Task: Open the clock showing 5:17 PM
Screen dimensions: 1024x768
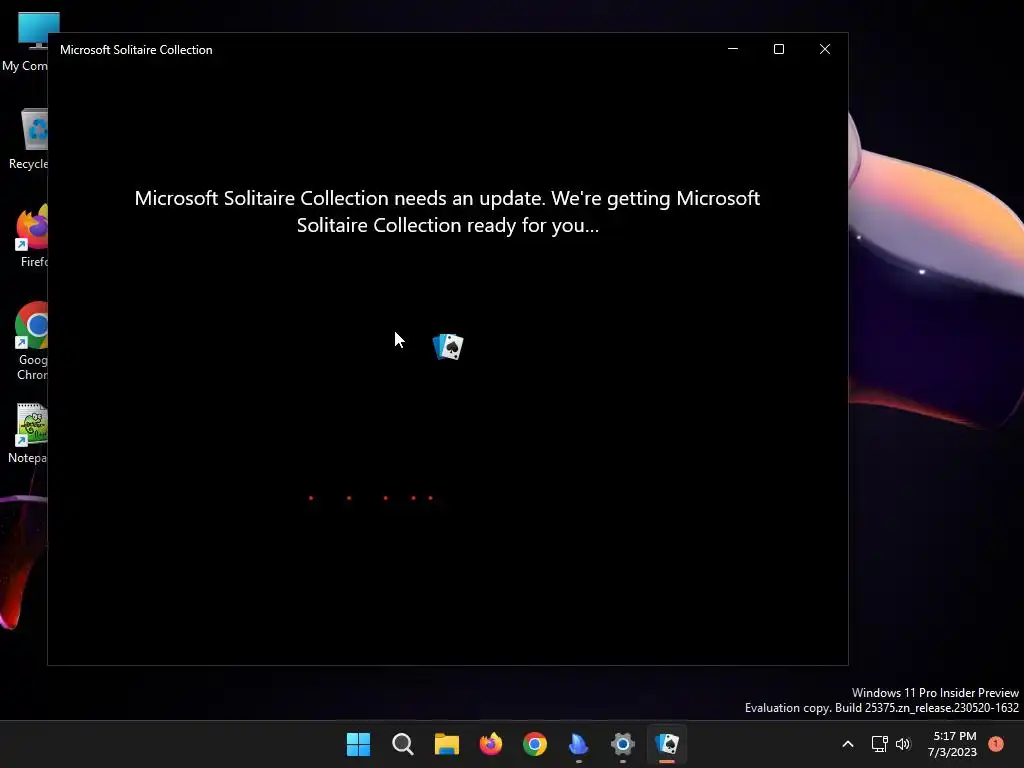Action: coord(953,744)
